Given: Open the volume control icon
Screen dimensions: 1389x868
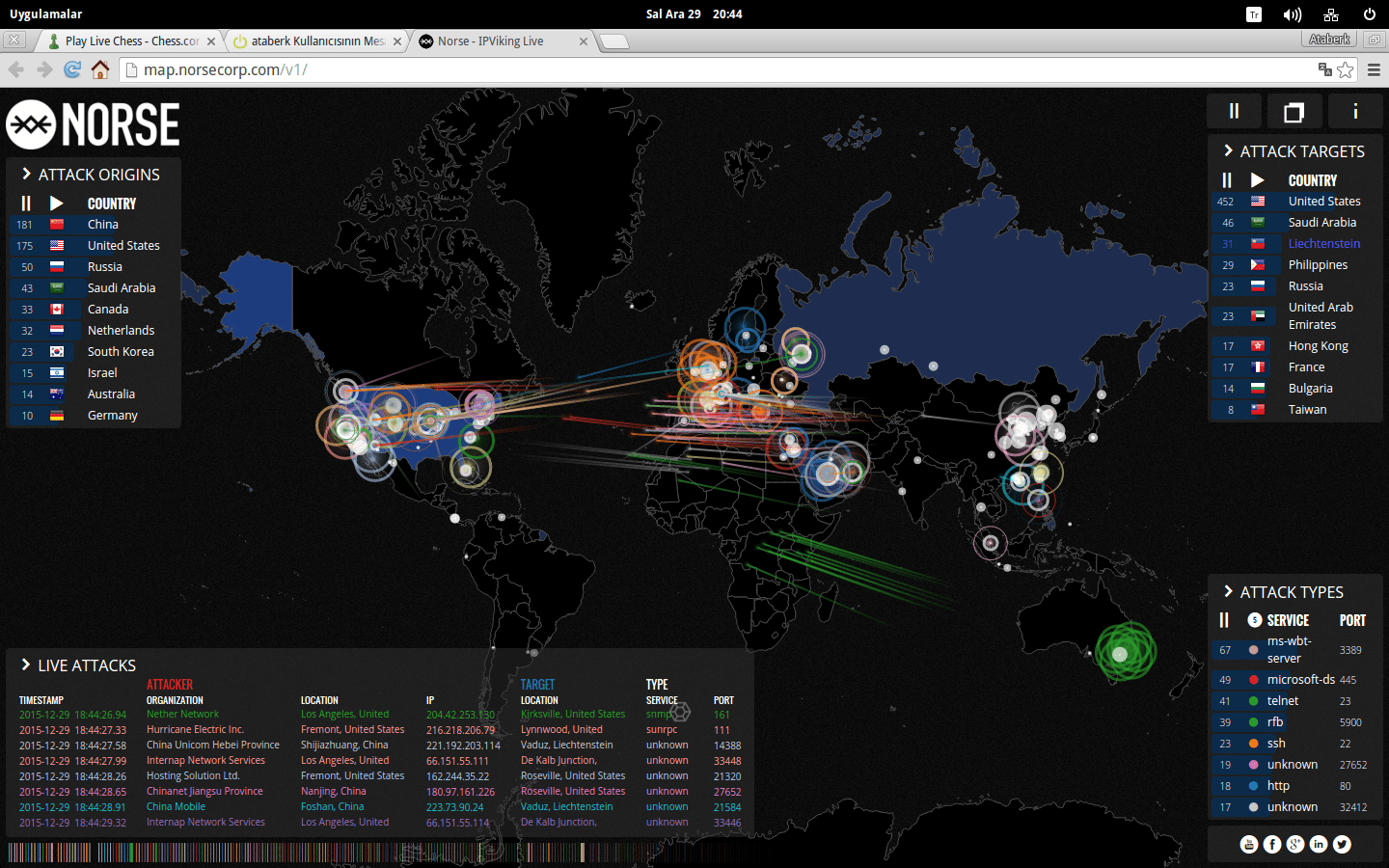Looking at the screenshot, I should 1293,14.
